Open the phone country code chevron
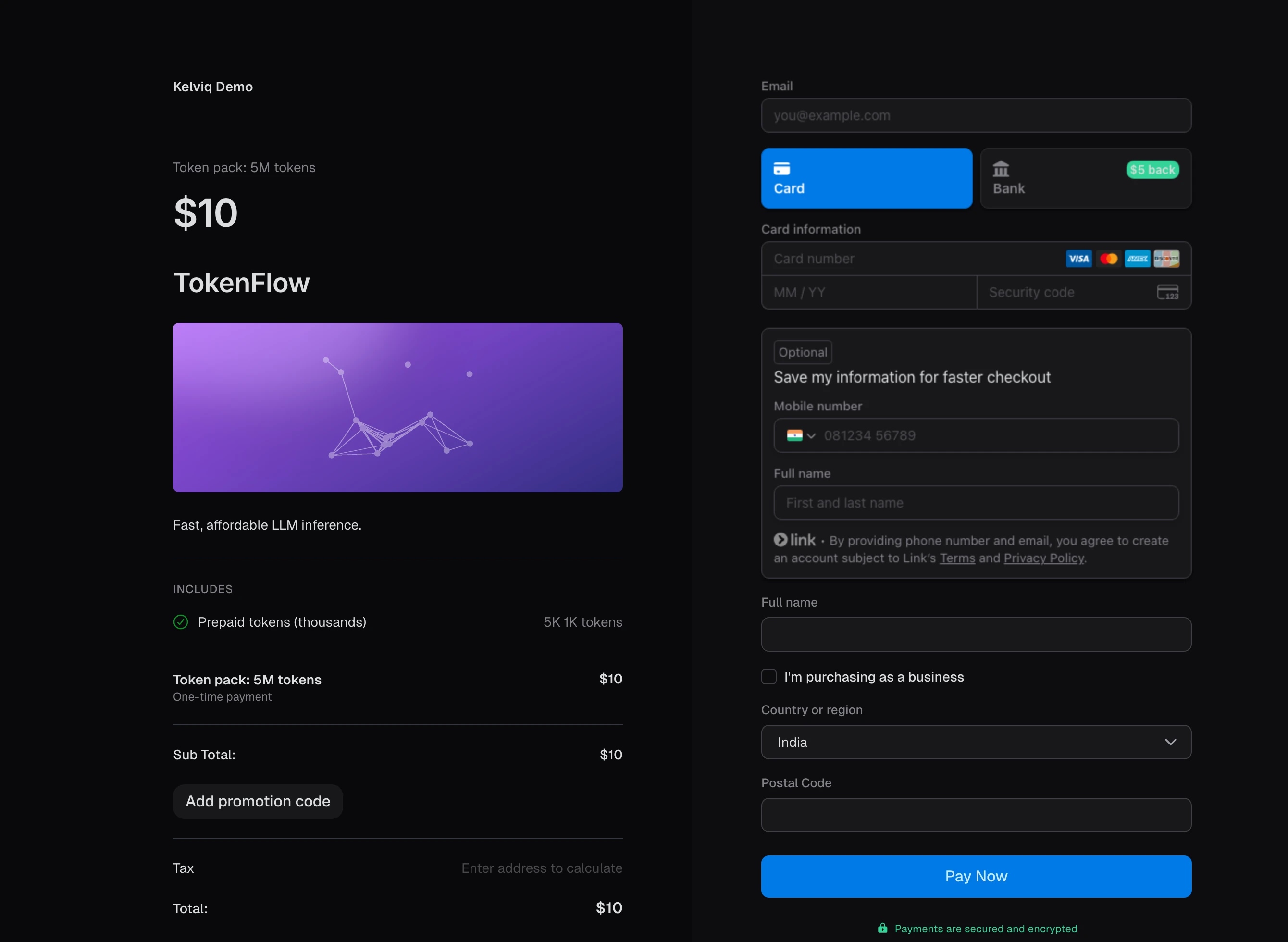Screen dimensions: 1288x942 click(811, 435)
